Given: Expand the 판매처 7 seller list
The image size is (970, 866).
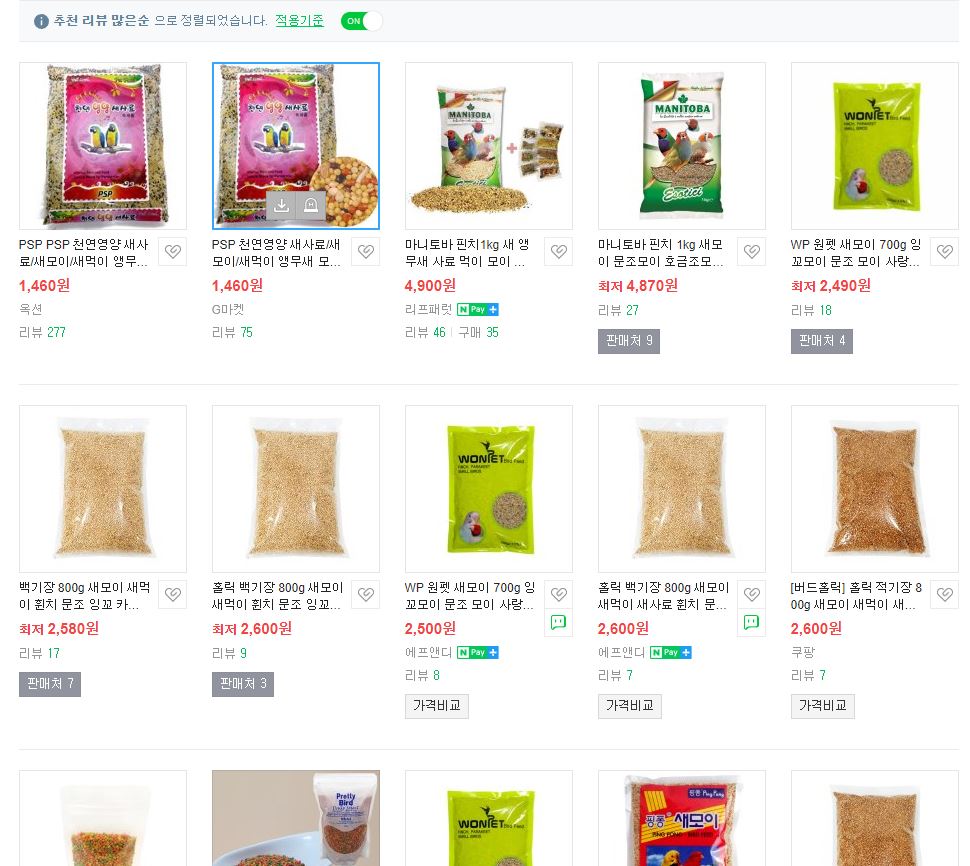Looking at the screenshot, I should 49,684.
